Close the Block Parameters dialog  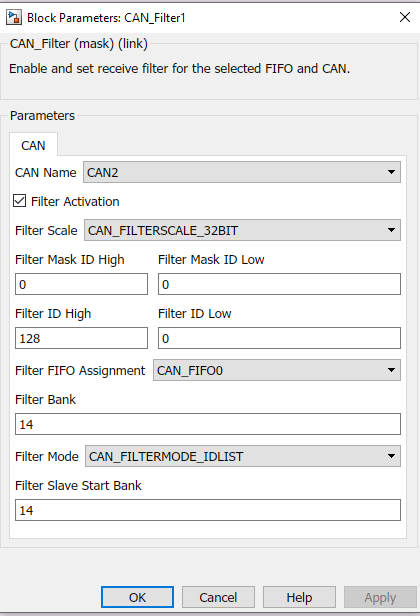[405, 17]
